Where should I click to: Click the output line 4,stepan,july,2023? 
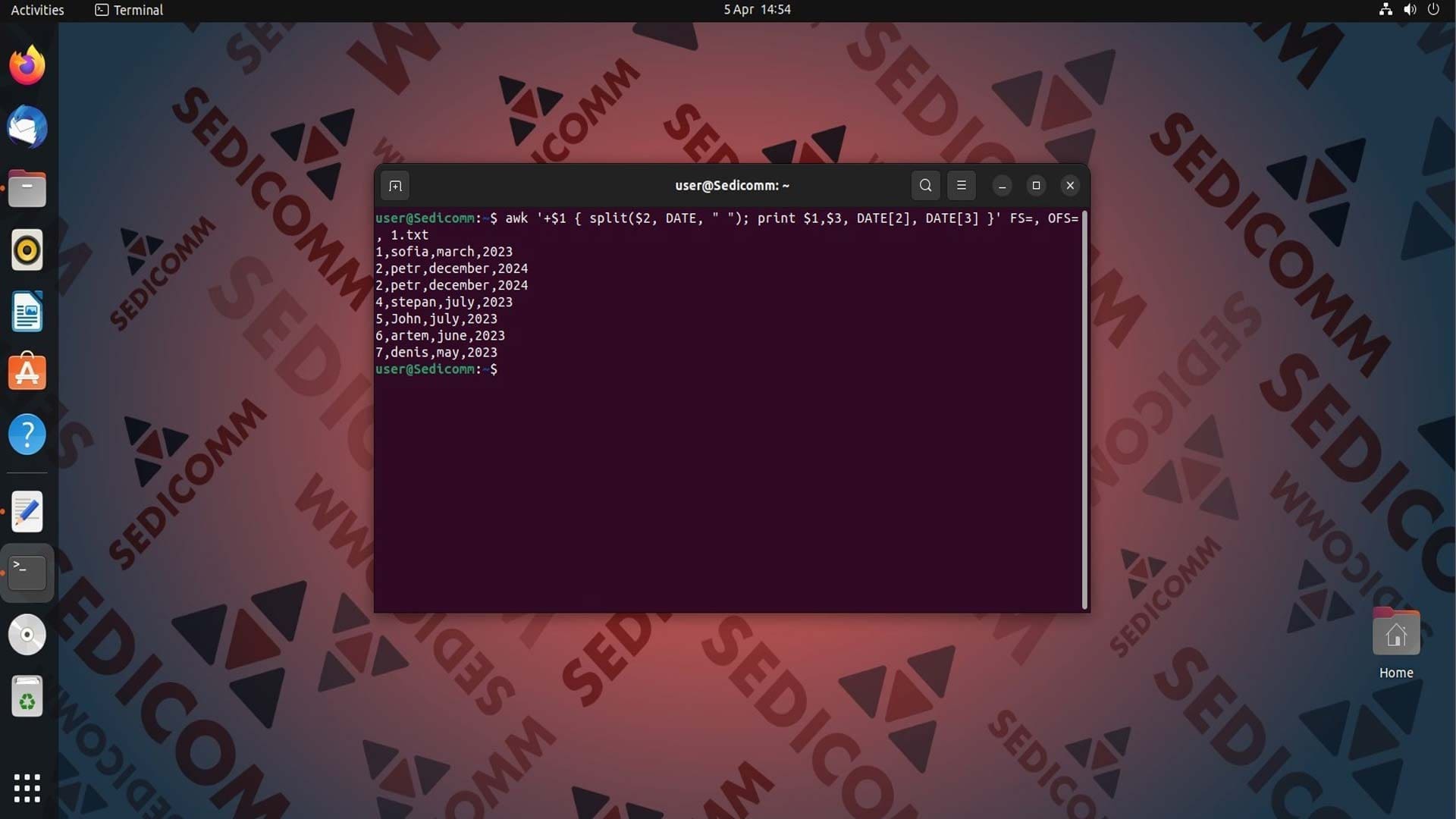(444, 302)
